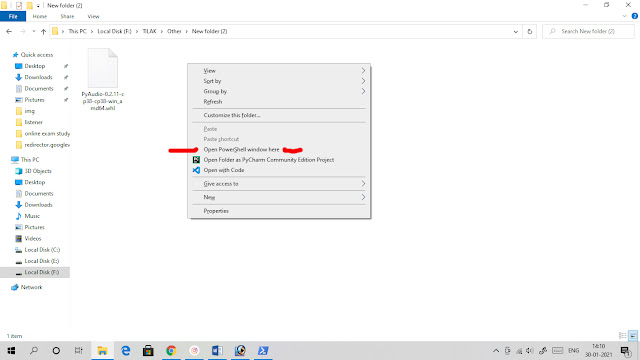Open Microsoft Store on taskbar
Image resolution: width=640 pixels, height=360 pixels.
(x=148, y=351)
